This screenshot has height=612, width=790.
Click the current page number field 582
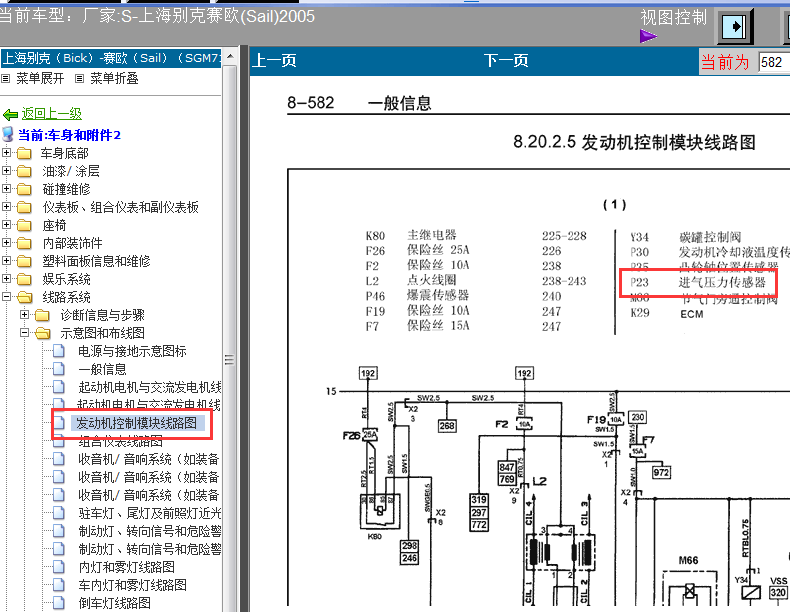pos(774,62)
